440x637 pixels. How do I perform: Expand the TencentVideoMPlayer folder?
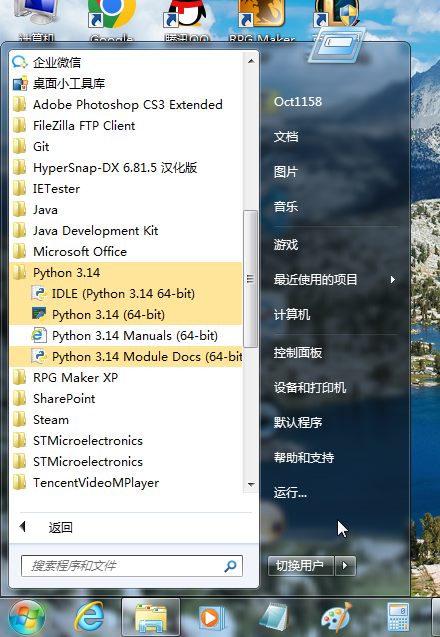tap(126, 483)
